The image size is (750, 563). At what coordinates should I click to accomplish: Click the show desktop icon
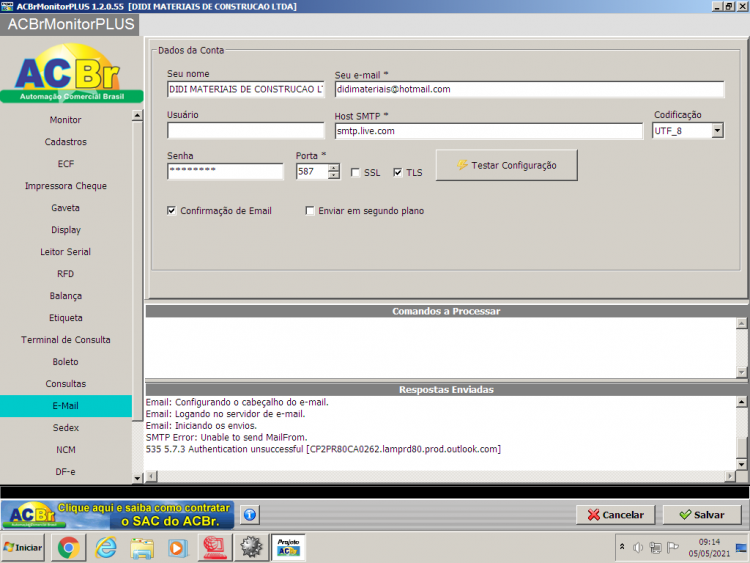coord(741,548)
